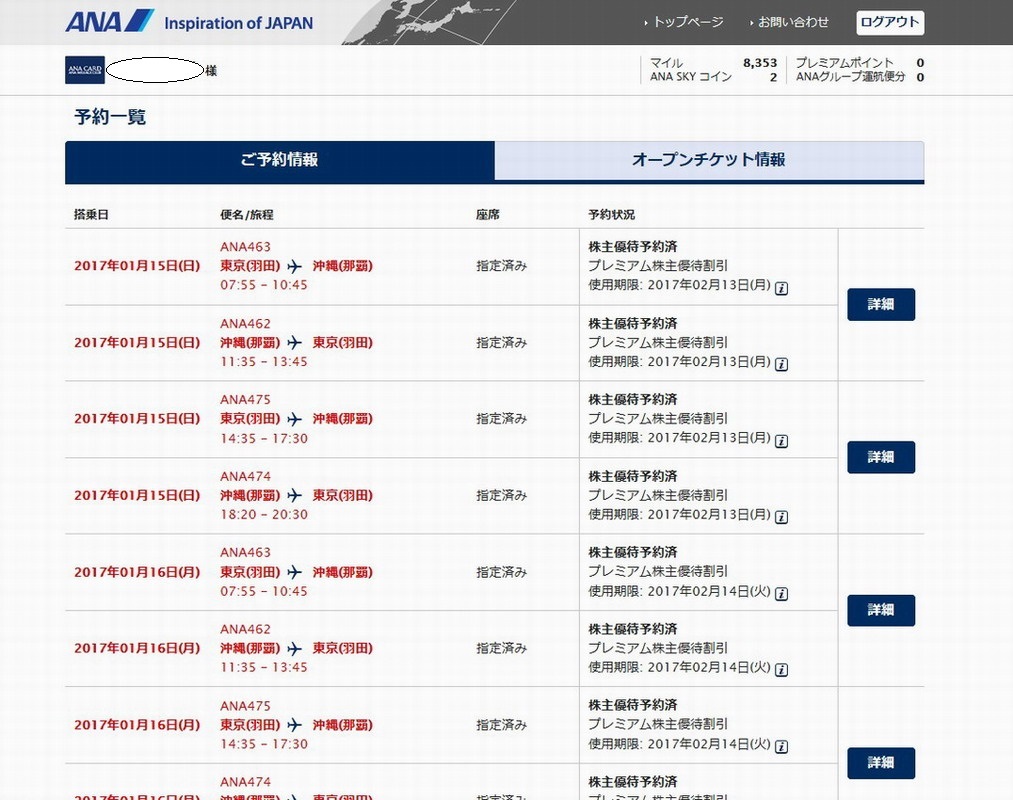Click 株主優待予約済 status for ANA463 January 15

(632, 247)
